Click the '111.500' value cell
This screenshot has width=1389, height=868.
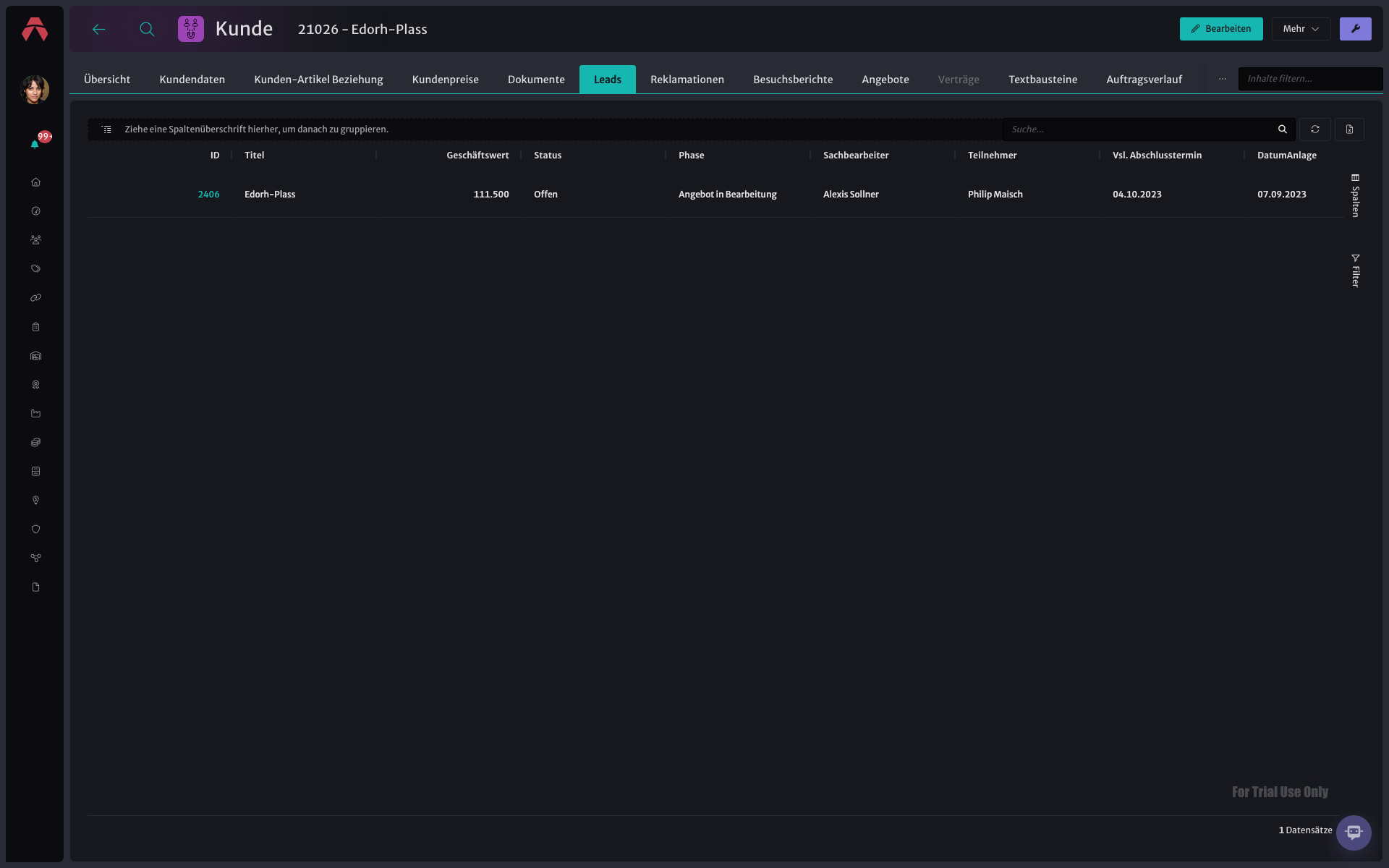[491, 195]
